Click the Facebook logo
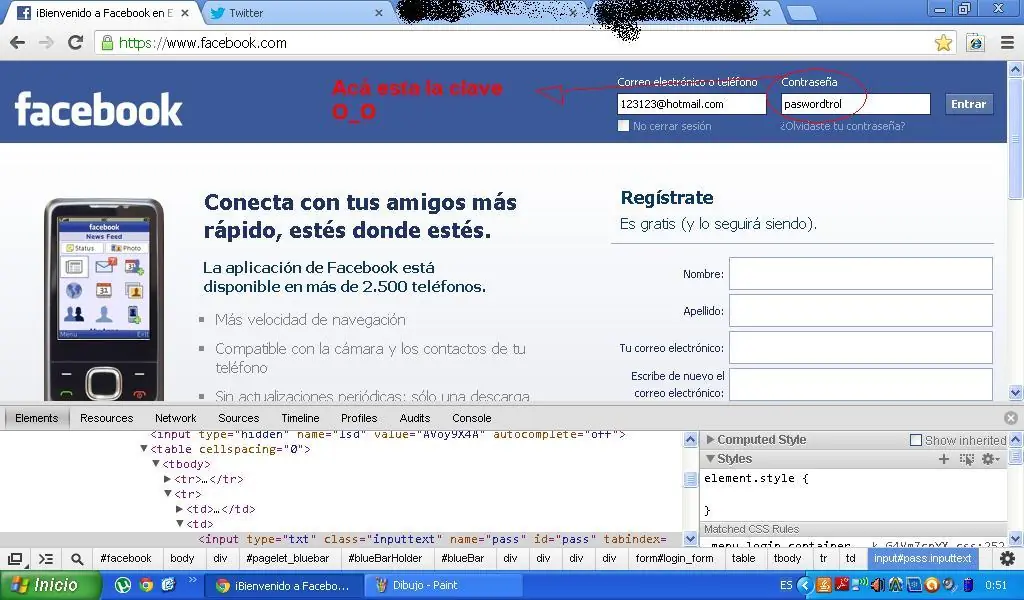The width and height of the screenshot is (1024, 600). [99, 109]
